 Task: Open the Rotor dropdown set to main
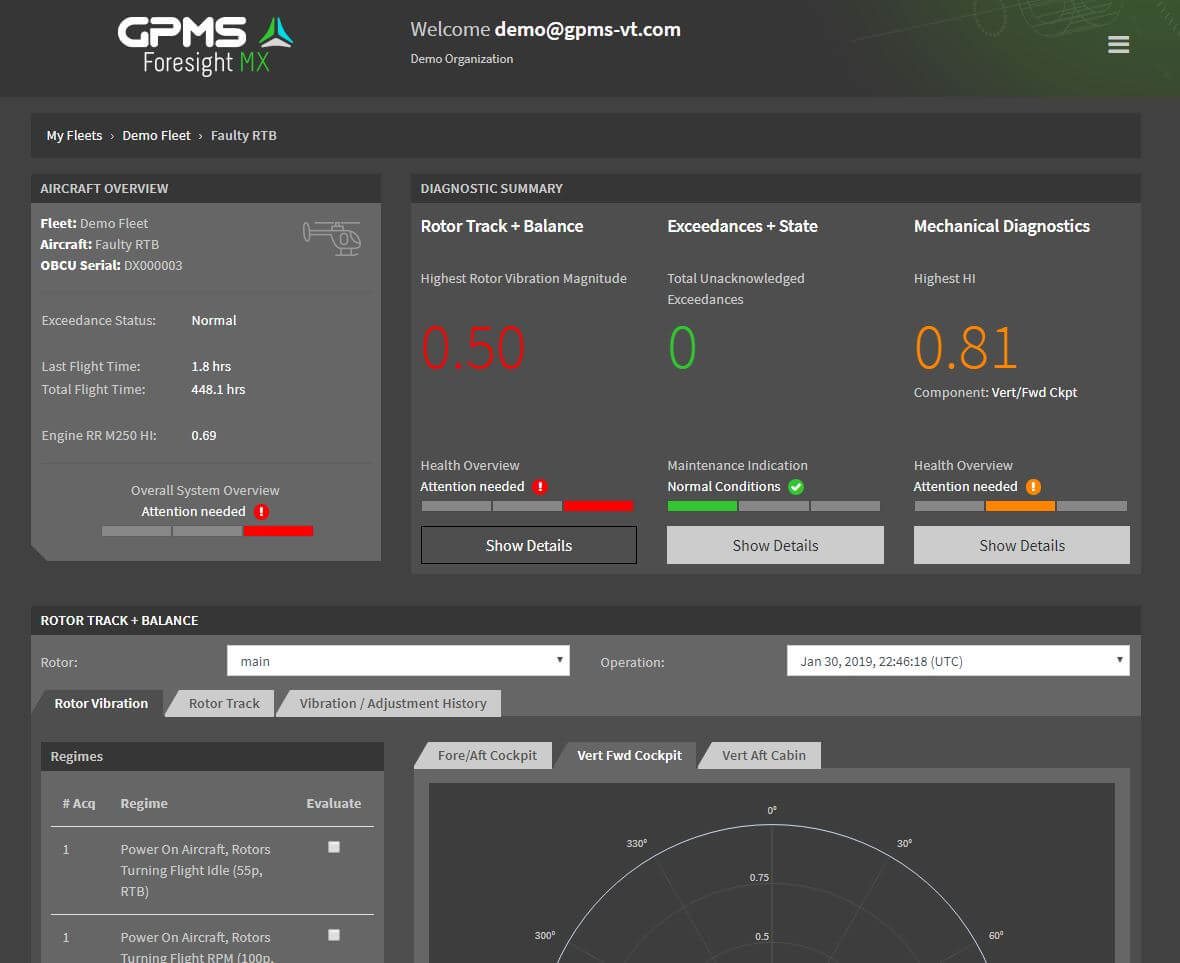(398, 661)
